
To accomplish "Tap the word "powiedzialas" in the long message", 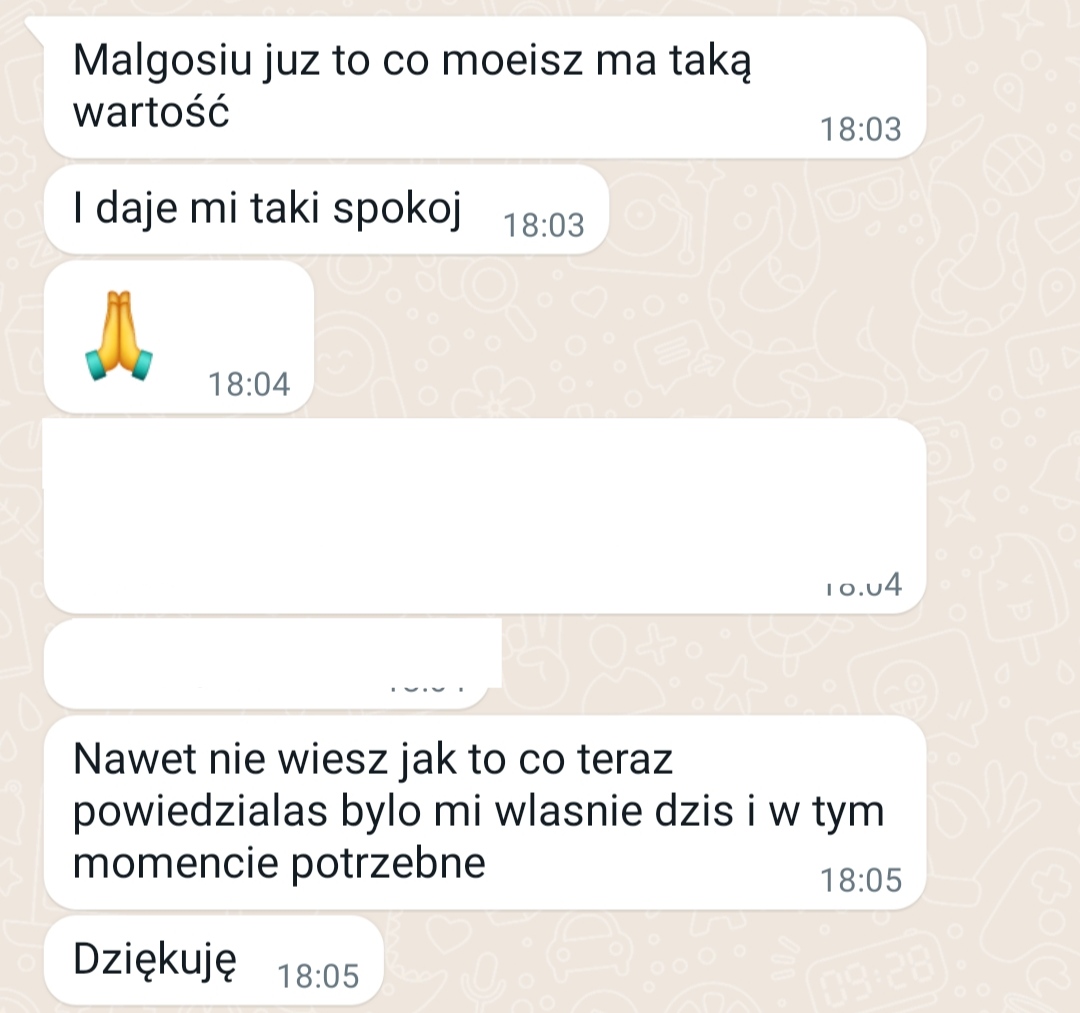I will (200, 812).
